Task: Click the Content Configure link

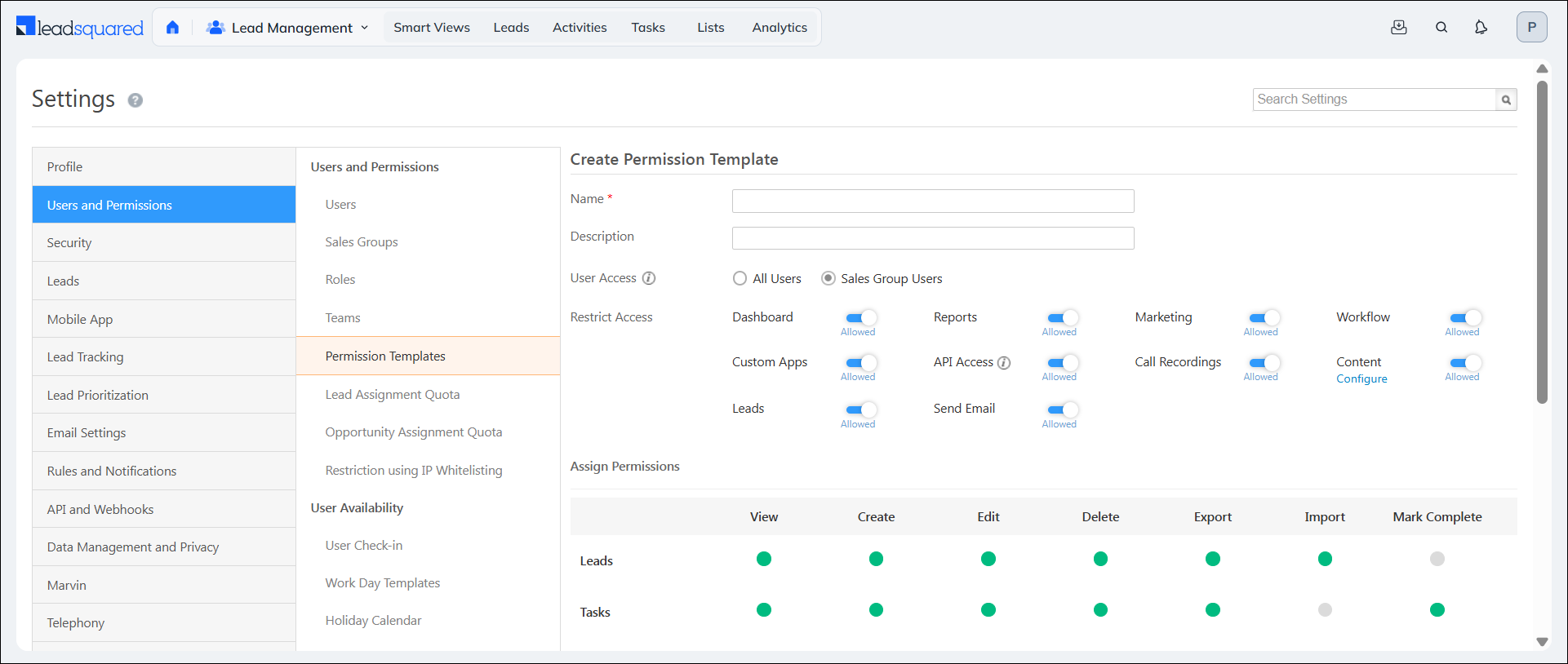Action: pos(1361,379)
